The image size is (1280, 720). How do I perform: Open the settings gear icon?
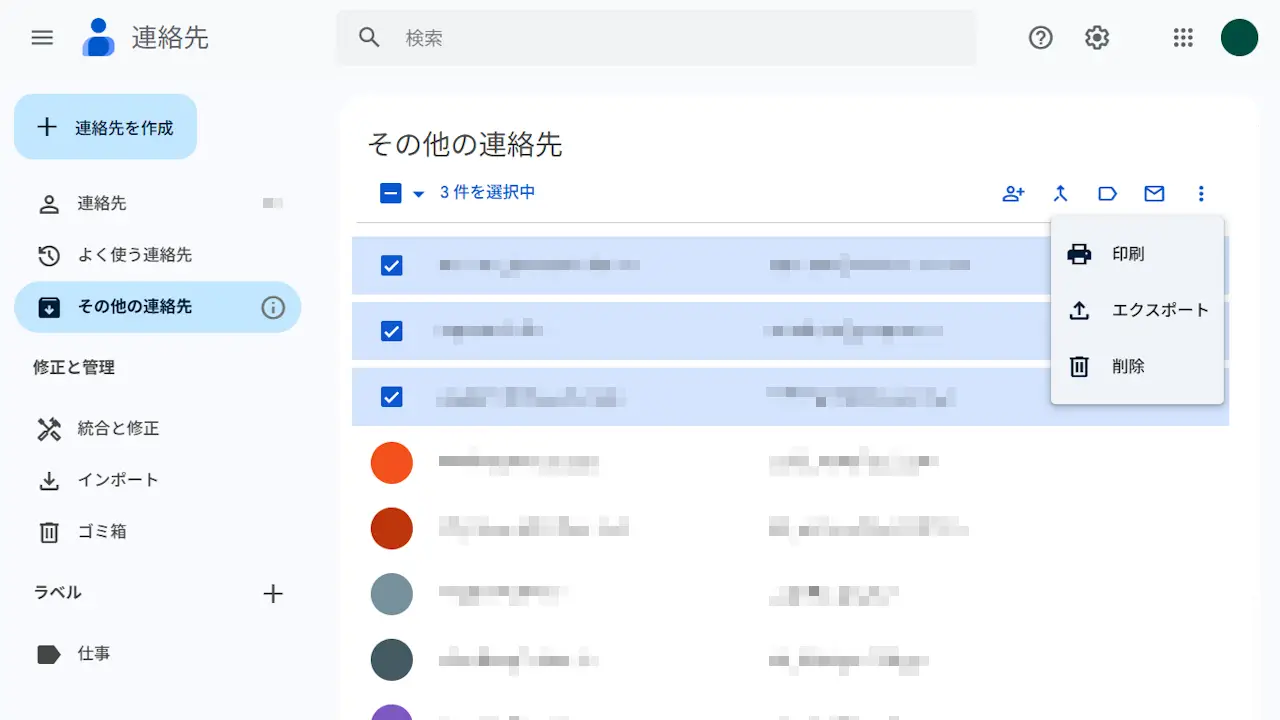coord(1097,38)
